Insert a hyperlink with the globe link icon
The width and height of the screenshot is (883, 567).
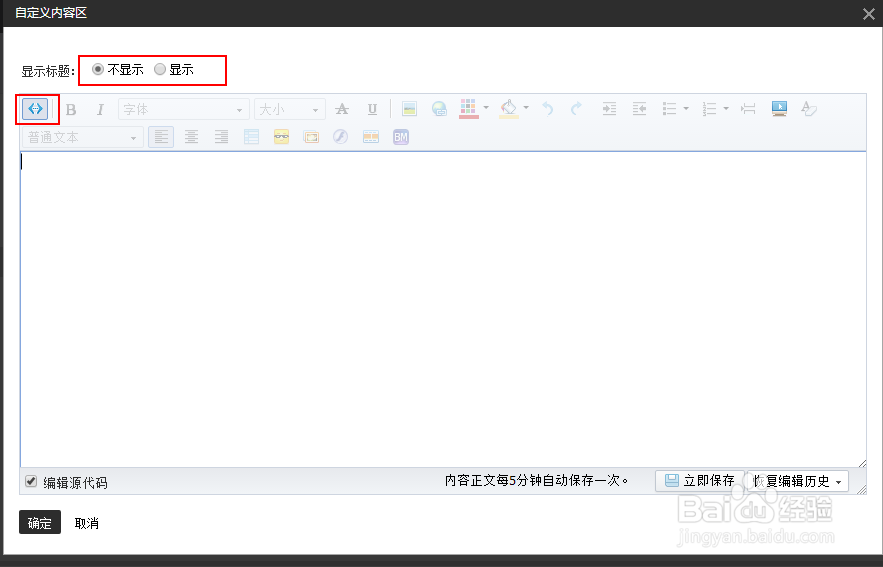pos(439,109)
